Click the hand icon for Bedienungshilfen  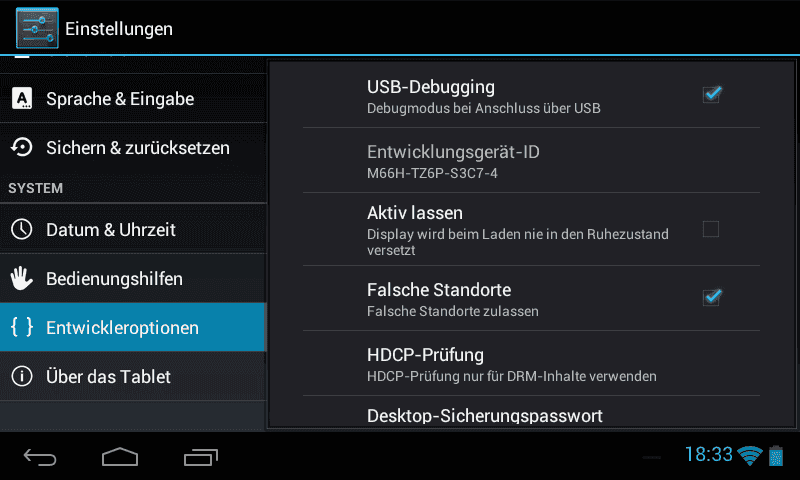[21, 278]
